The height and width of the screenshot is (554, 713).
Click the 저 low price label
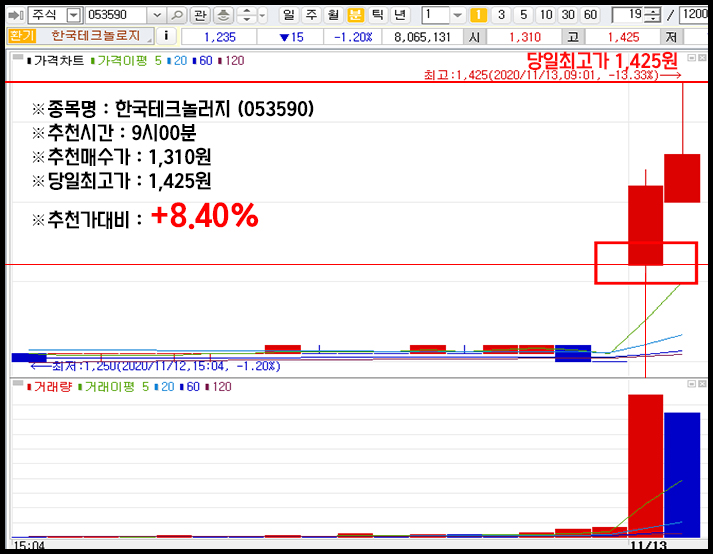[671, 37]
